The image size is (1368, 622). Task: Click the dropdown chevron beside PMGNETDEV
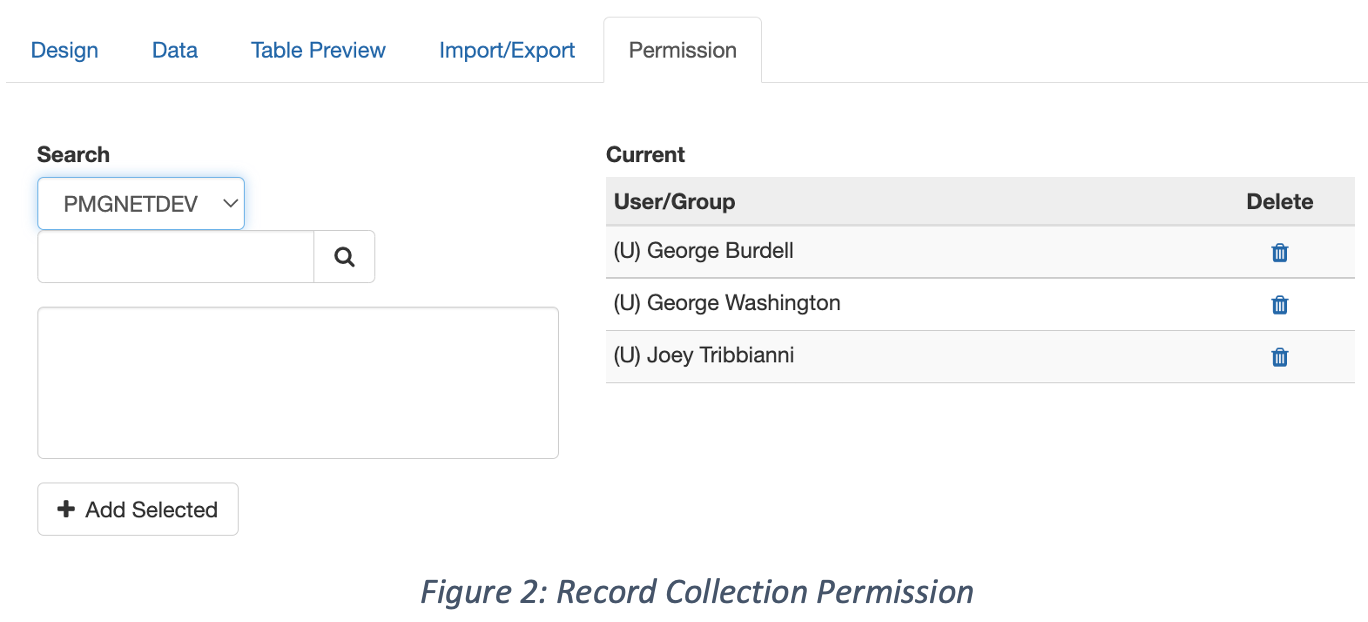229,204
